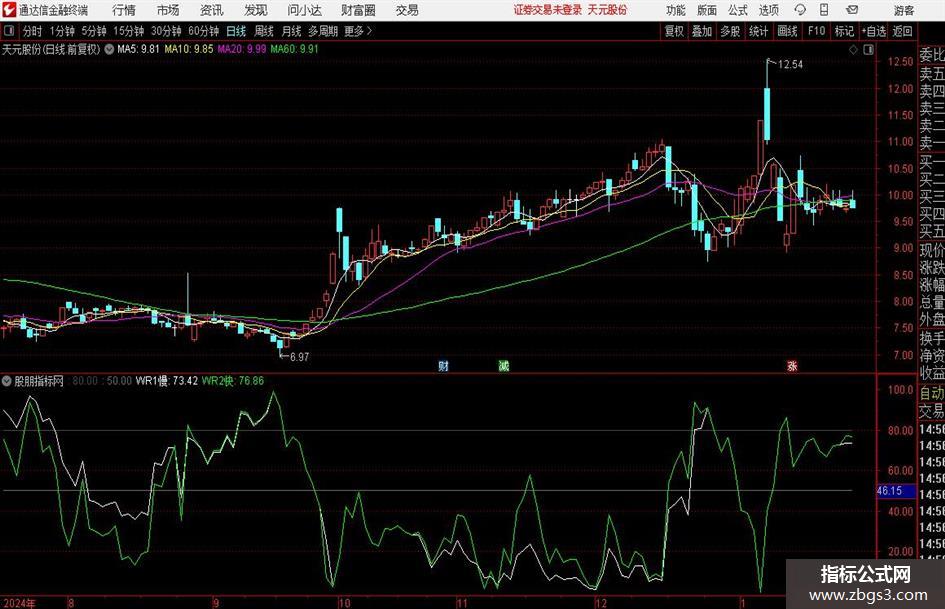Switch to 月线 monthly tab
Image resolution: width=945 pixels, height=609 pixels.
[x=292, y=31]
